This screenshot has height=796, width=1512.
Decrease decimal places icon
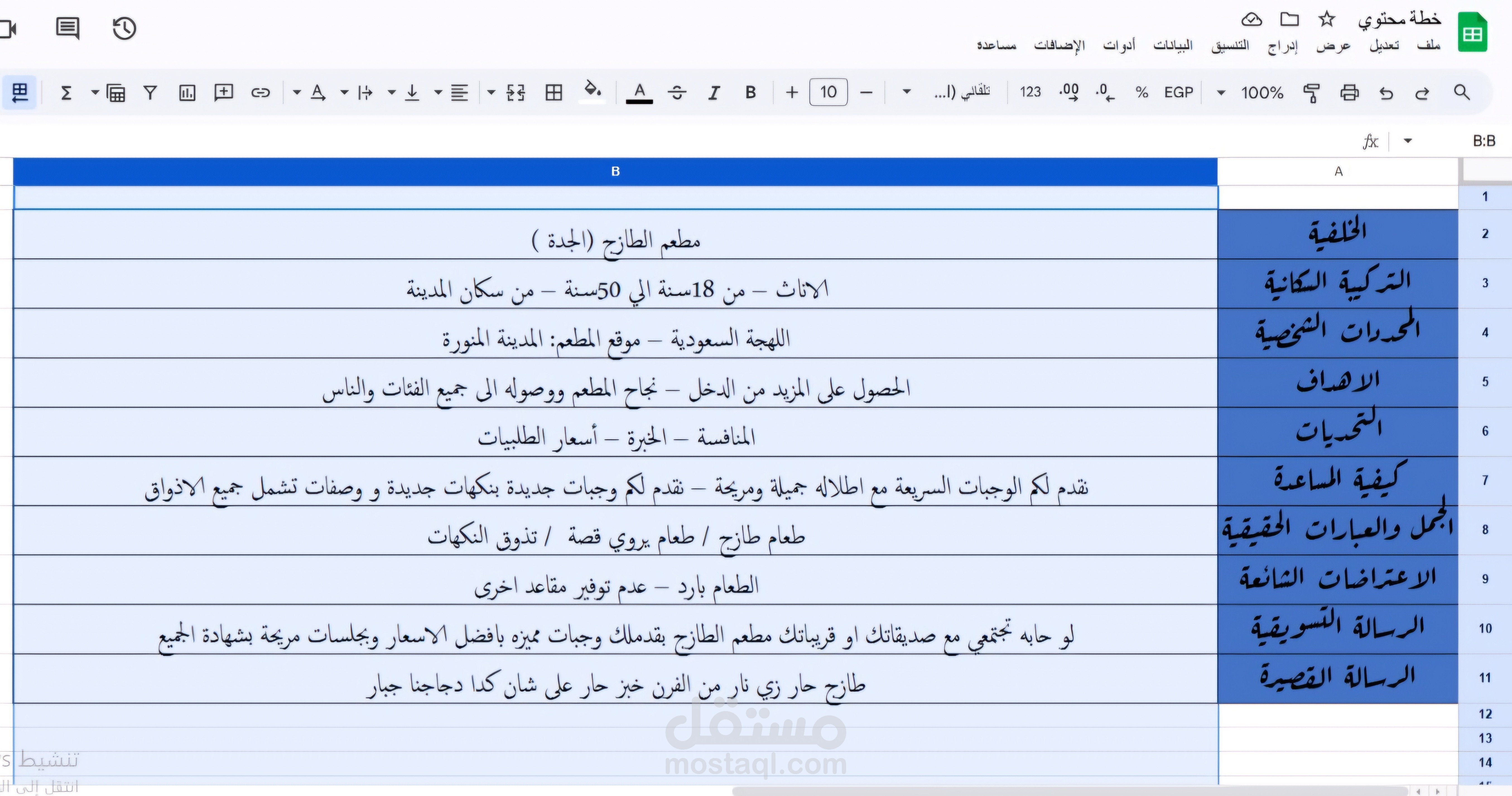1105,92
